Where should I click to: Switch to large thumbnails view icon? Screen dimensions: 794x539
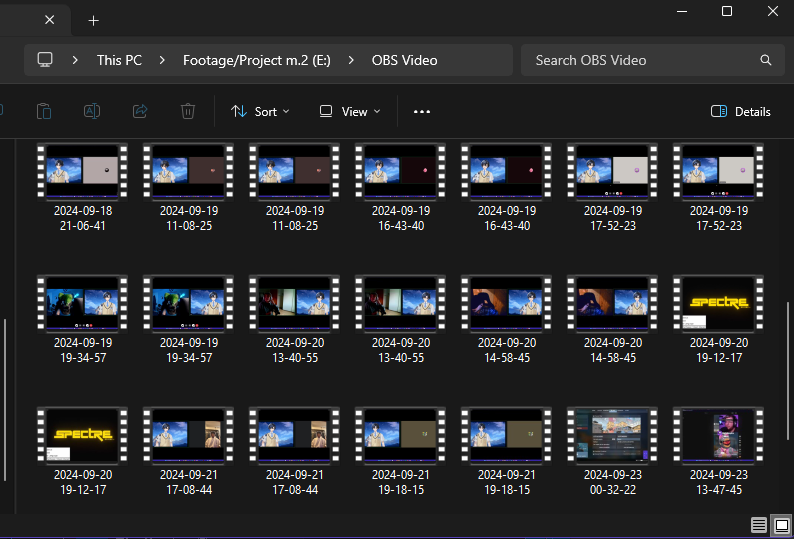[x=782, y=525]
